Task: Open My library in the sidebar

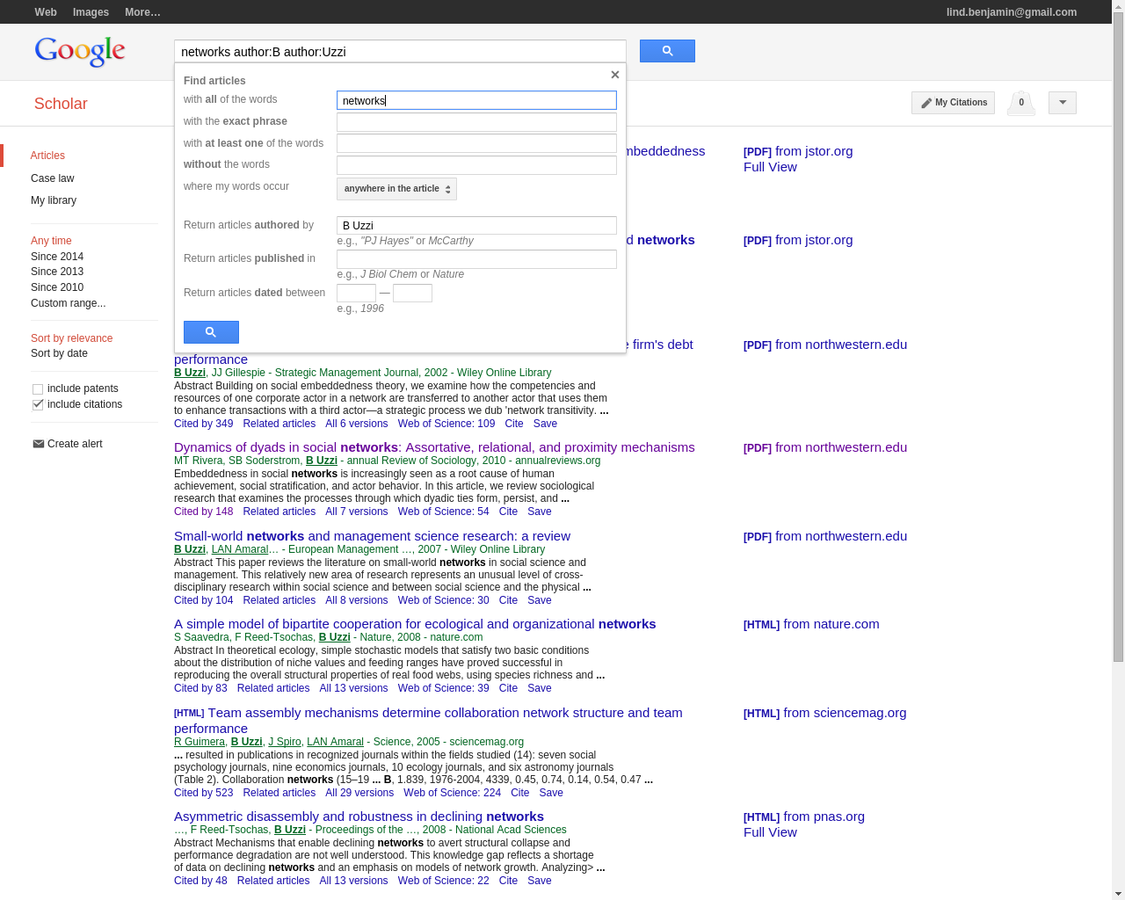Action: (x=53, y=200)
